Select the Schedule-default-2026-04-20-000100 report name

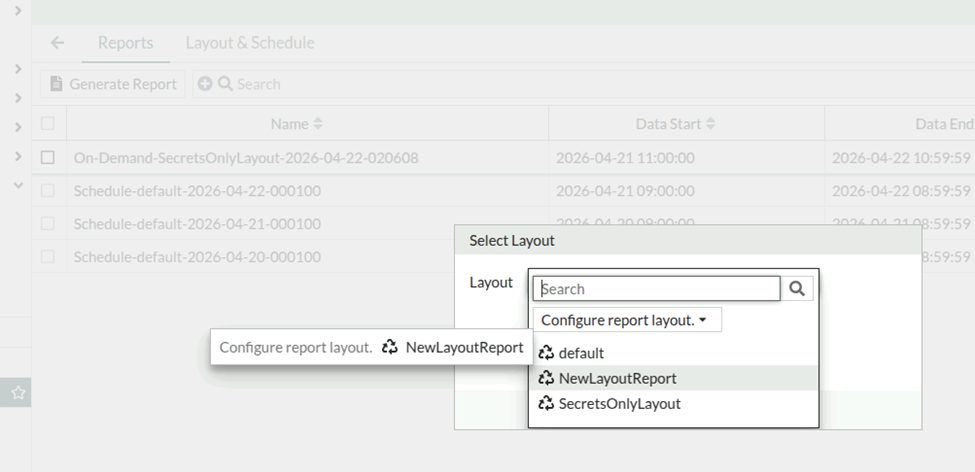[197, 257]
